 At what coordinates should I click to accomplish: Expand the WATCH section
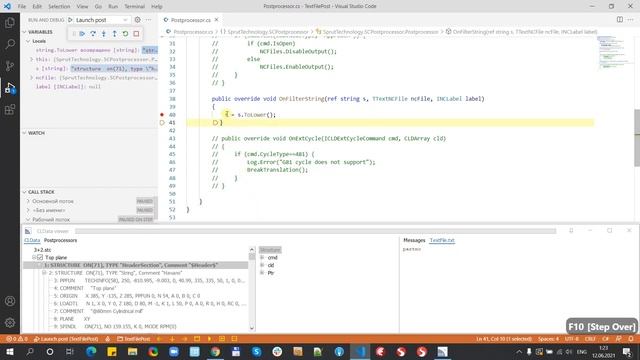coord(24,133)
